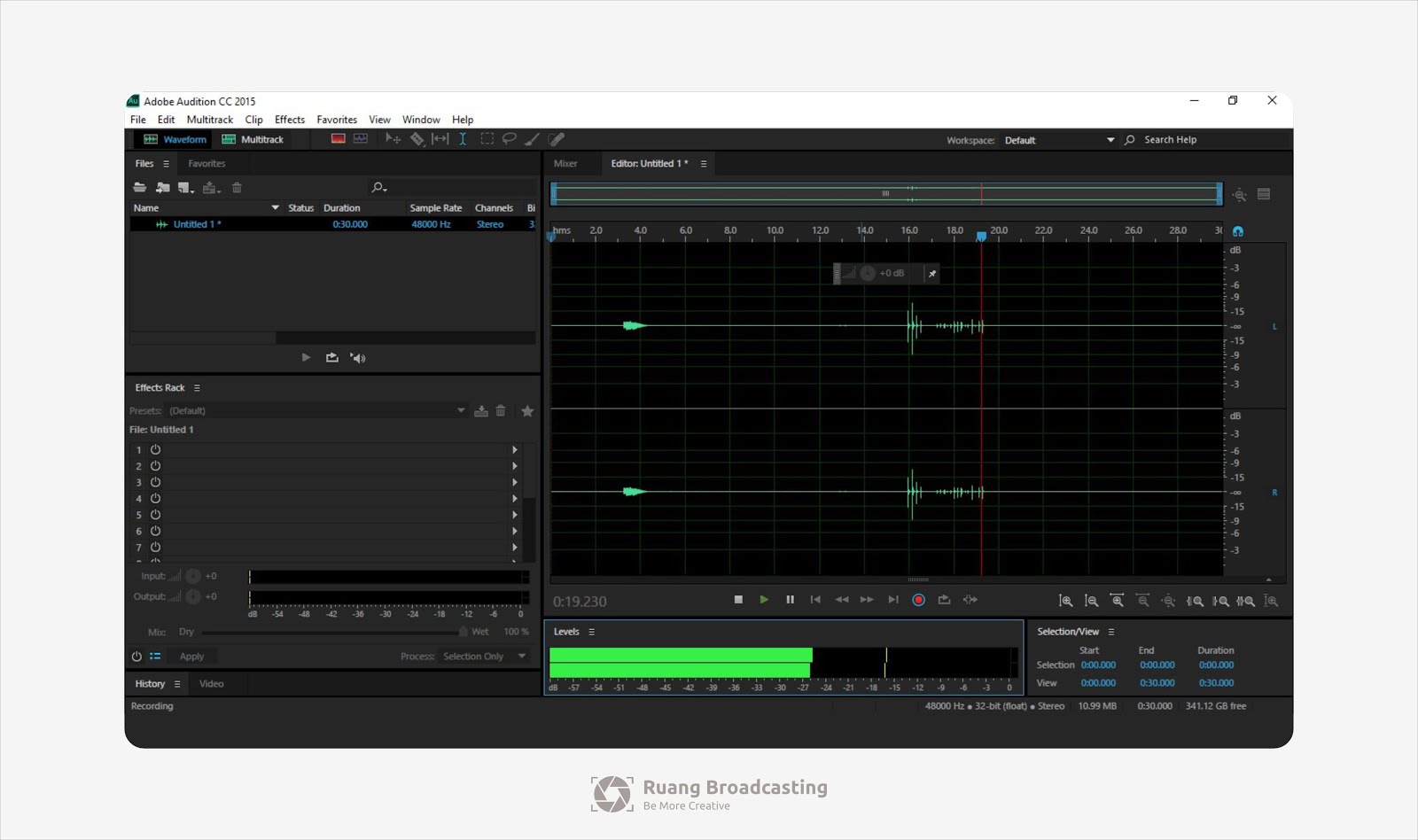1418x840 pixels.
Task: Toggle power for effect slot 7
Action: pyautogui.click(x=155, y=547)
